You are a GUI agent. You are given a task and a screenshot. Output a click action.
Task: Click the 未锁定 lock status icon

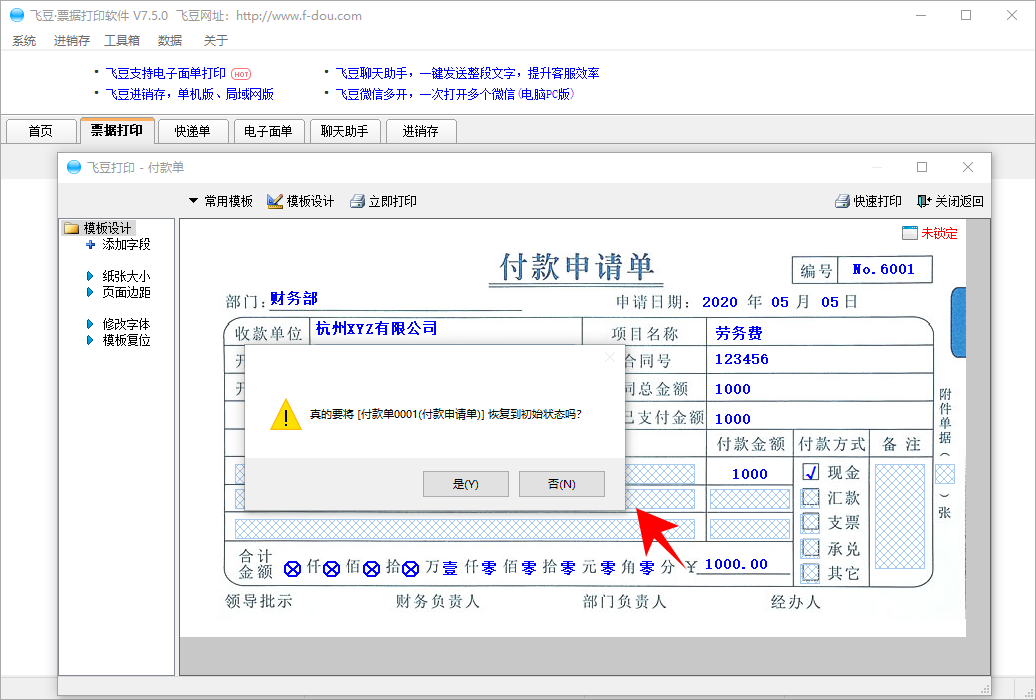(910, 233)
